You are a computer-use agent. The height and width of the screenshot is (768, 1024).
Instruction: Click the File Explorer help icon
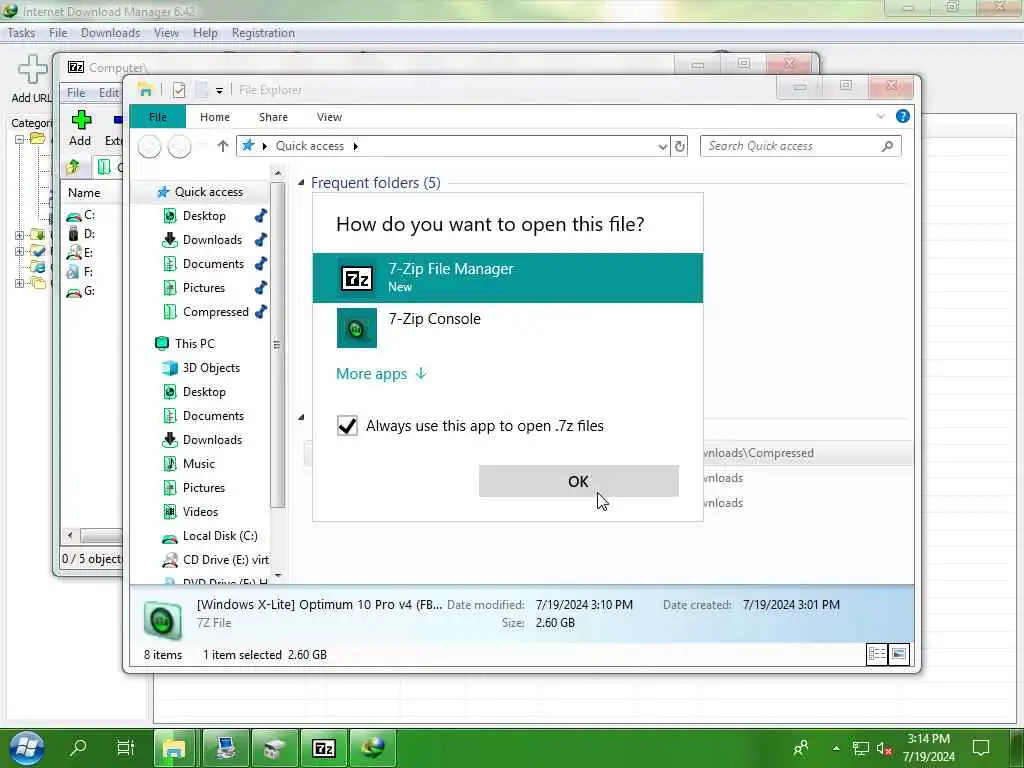point(903,116)
